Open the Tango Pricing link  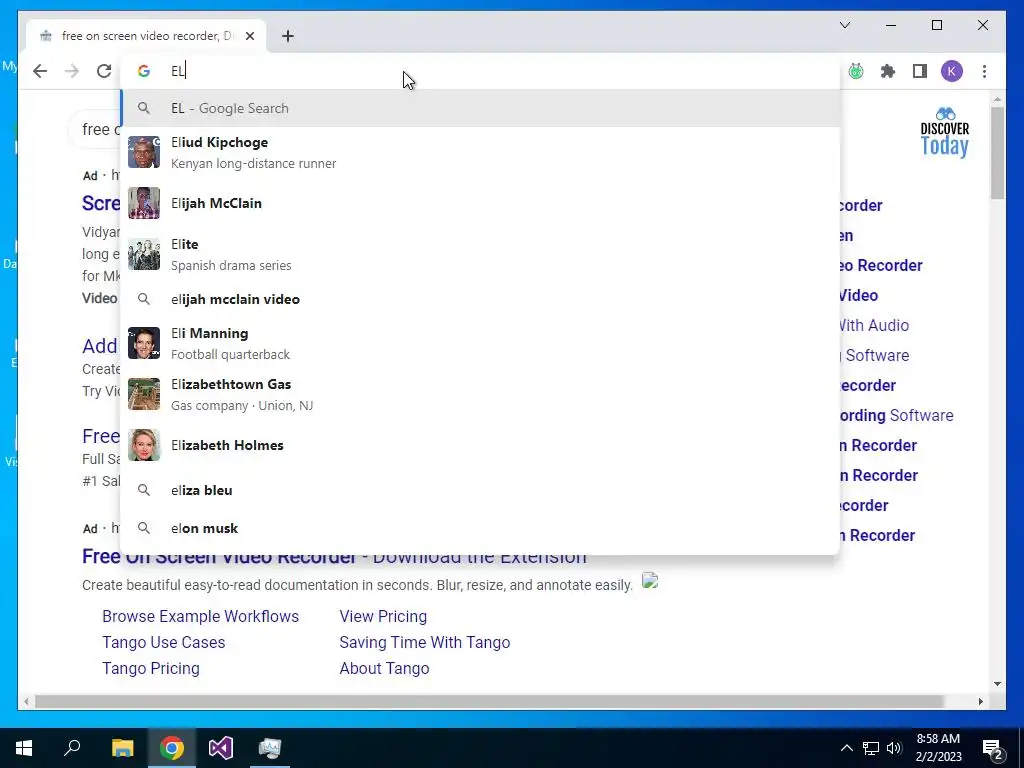151,669
